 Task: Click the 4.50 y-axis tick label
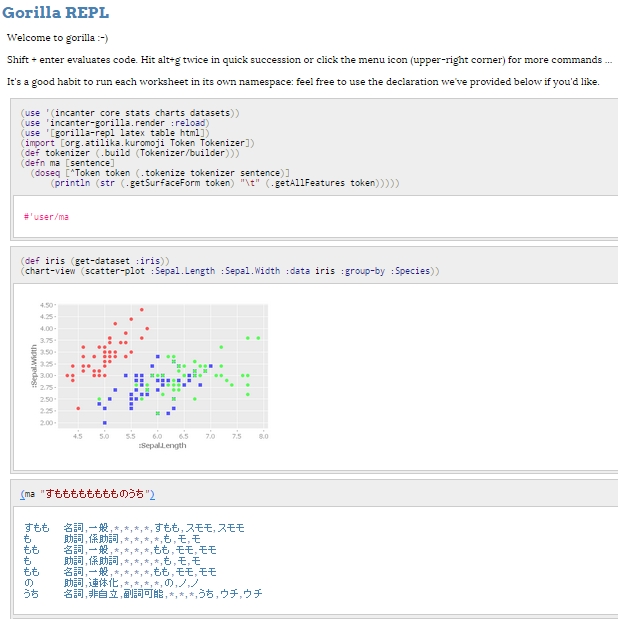pyautogui.click(x=46, y=305)
